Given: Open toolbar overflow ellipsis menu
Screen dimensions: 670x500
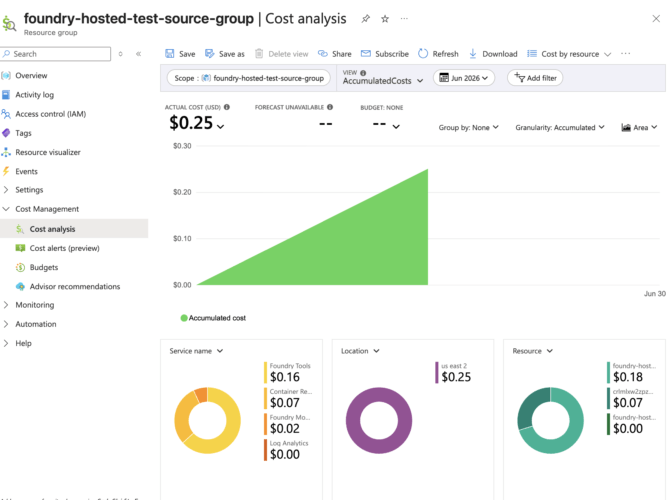Looking at the screenshot, I should point(626,53).
